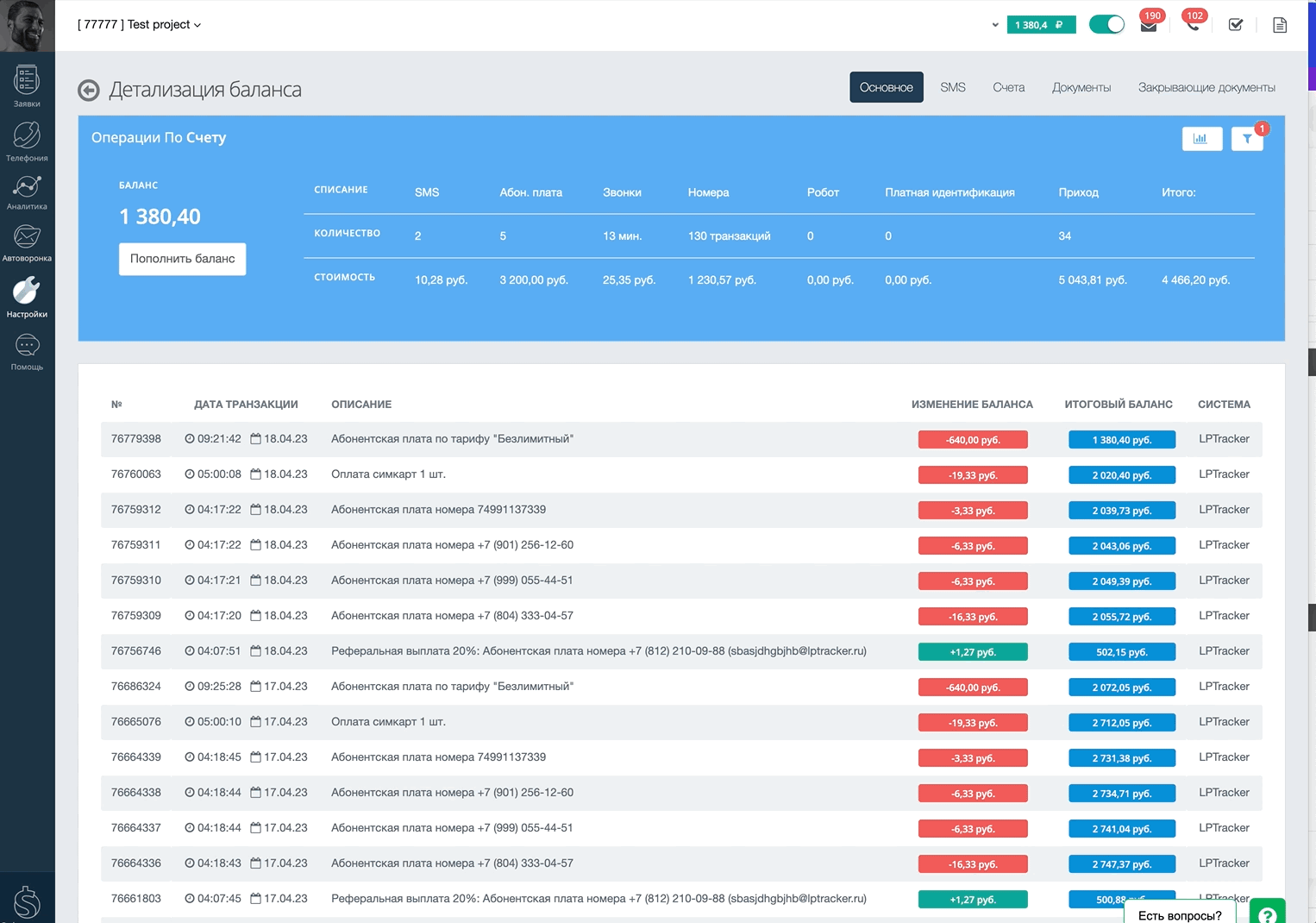Click the -6,33 руб. badge in row 76759311
This screenshot has height=923, width=1316.
pyautogui.click(x=973, y=546)
